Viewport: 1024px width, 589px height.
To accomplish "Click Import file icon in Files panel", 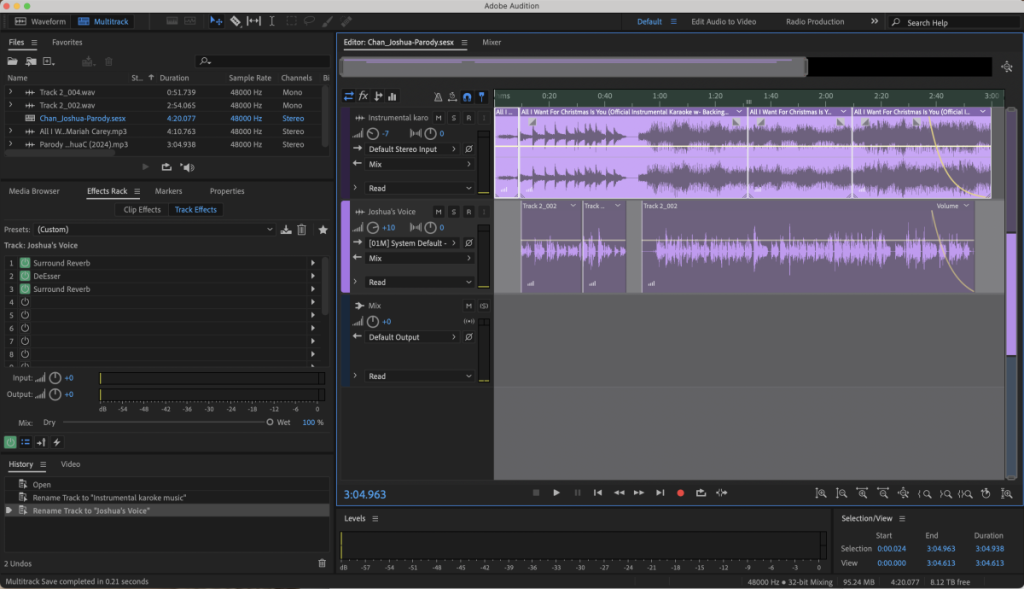I will 31,61.
